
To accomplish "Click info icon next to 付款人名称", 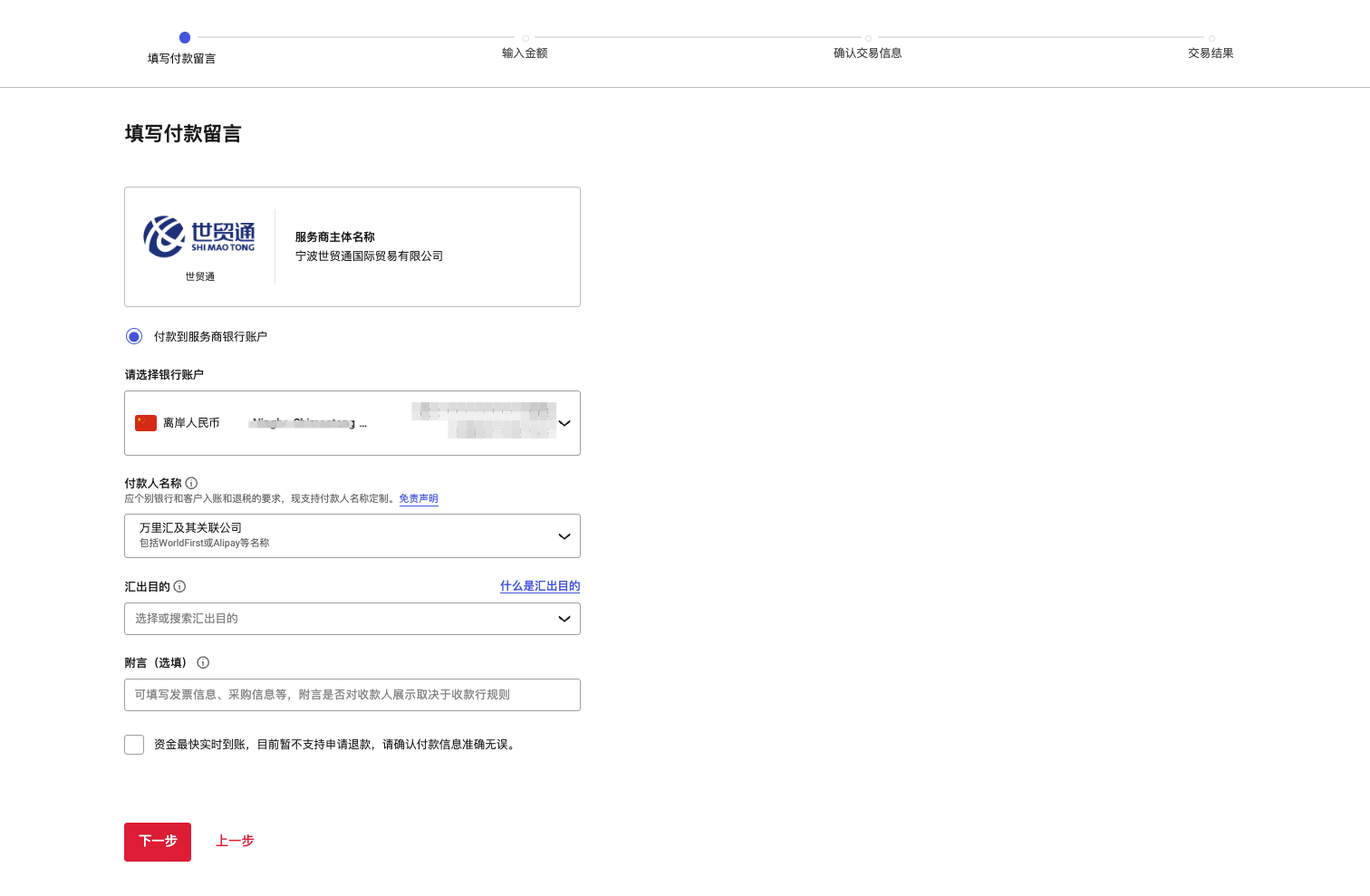I will click(x=191, y=484).
